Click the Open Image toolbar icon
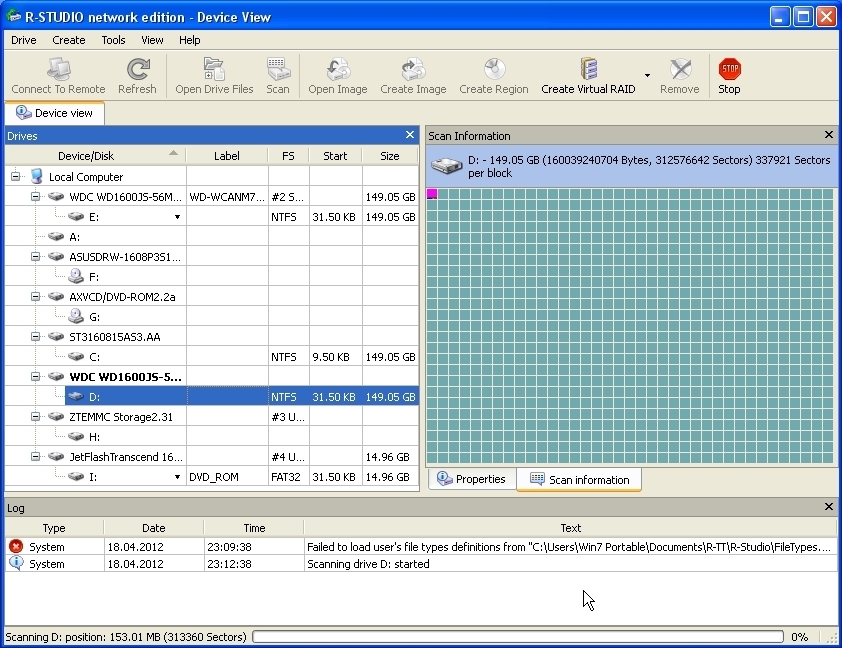Screen dimensions: 842x648 (338, 69)
